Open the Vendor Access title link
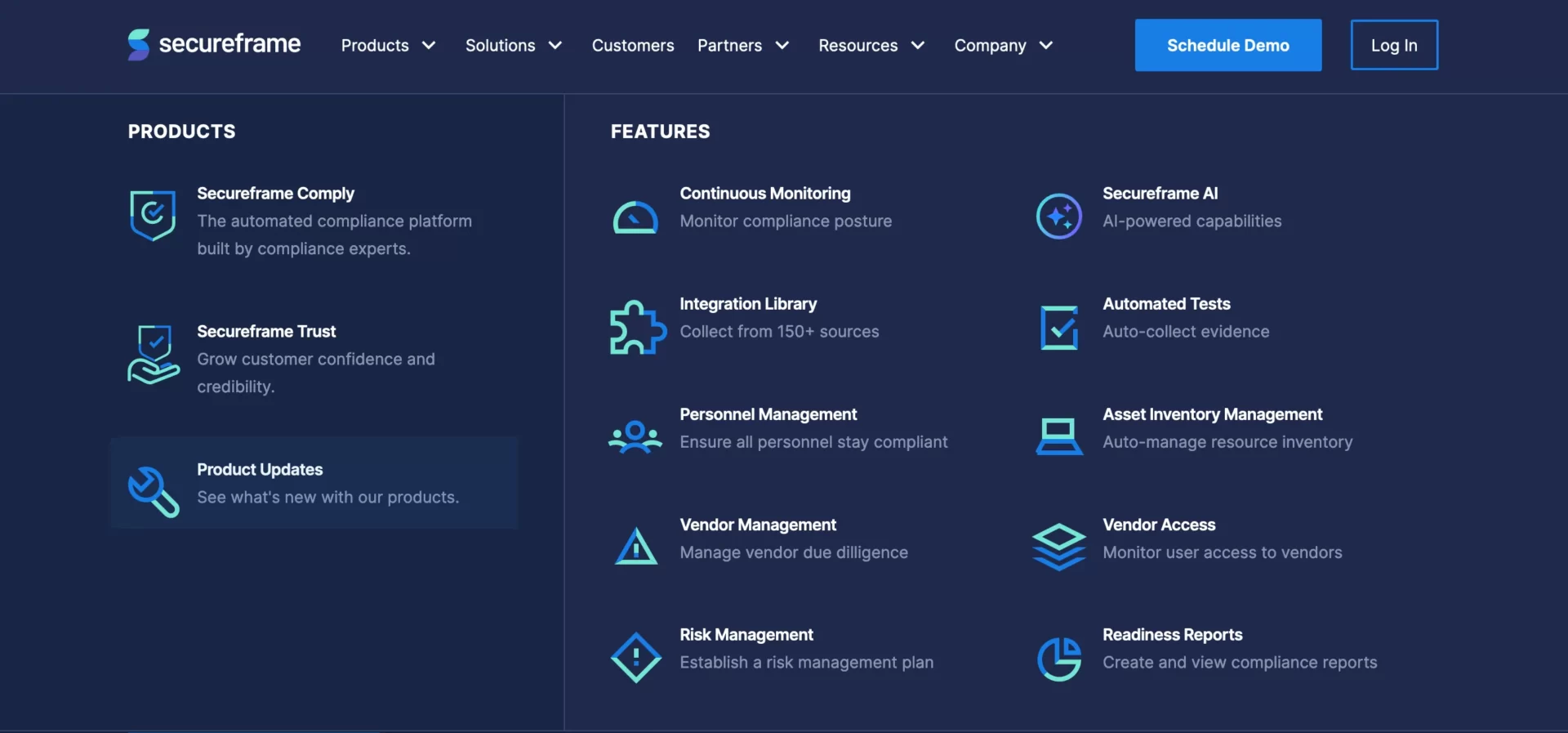The width and height of the screenshot is (1568, 733). click(x=1159, y=525)
